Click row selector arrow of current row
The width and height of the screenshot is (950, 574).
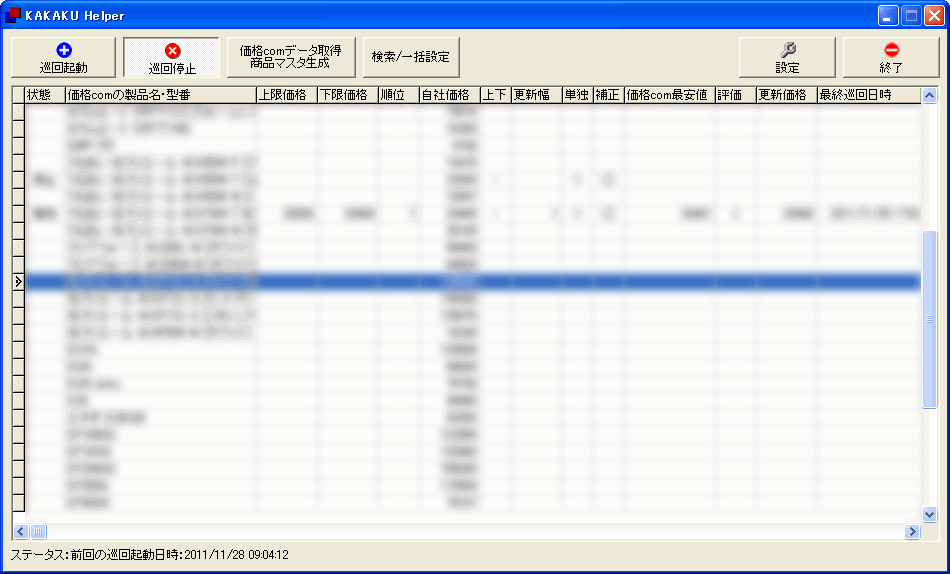(18, 281)
